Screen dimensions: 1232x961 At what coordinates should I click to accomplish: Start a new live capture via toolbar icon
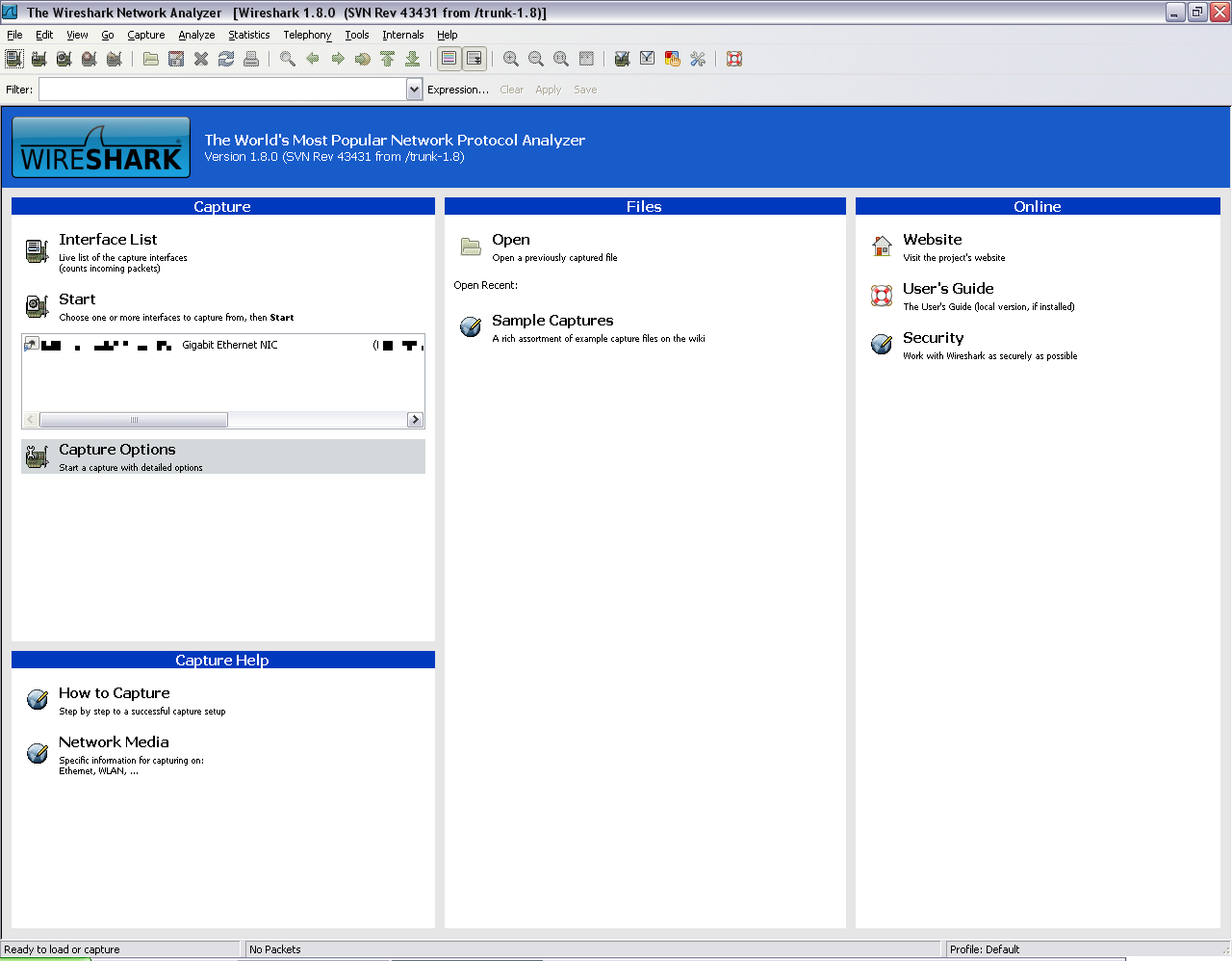coord(63,59)
